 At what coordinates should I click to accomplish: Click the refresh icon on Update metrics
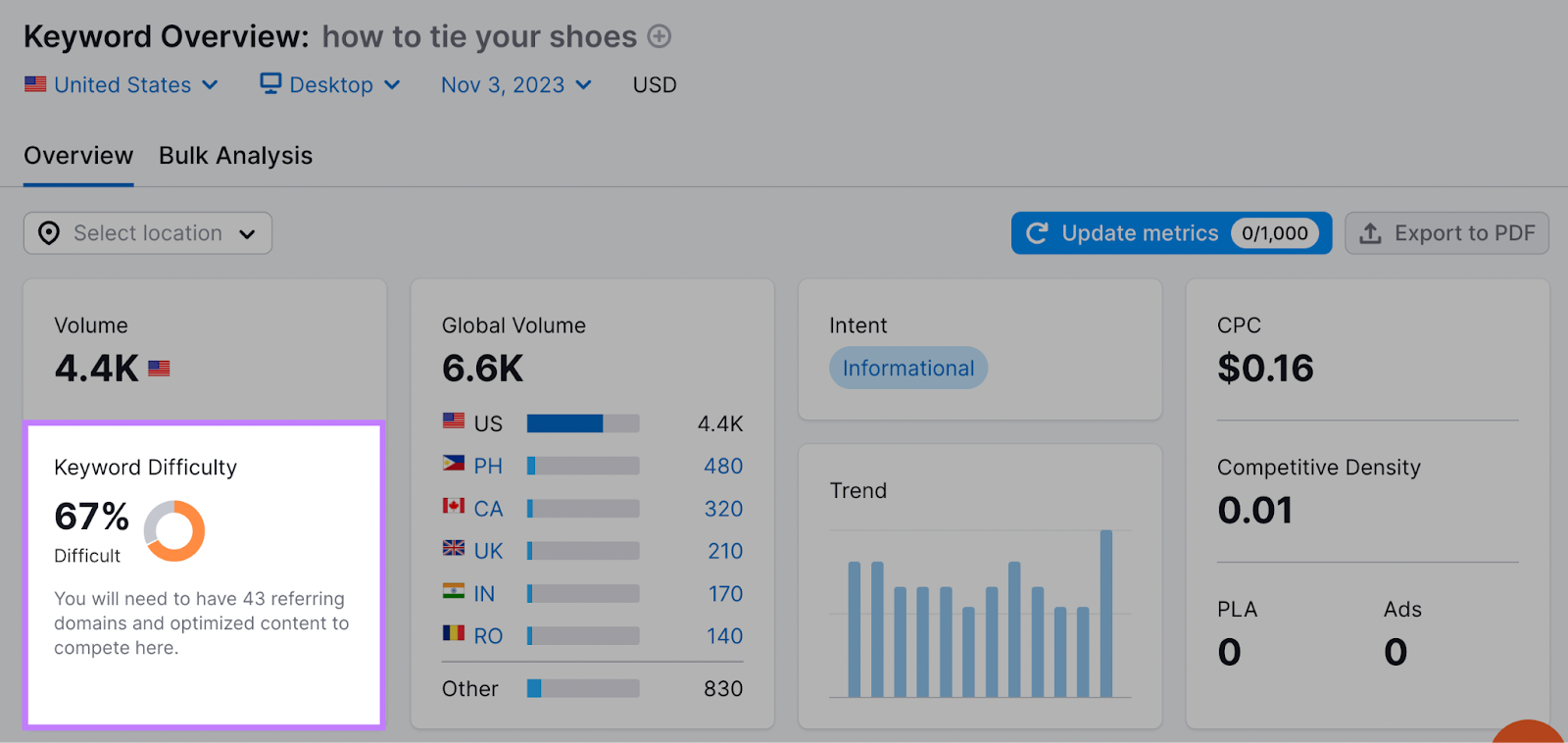[x=1037, y=233]
